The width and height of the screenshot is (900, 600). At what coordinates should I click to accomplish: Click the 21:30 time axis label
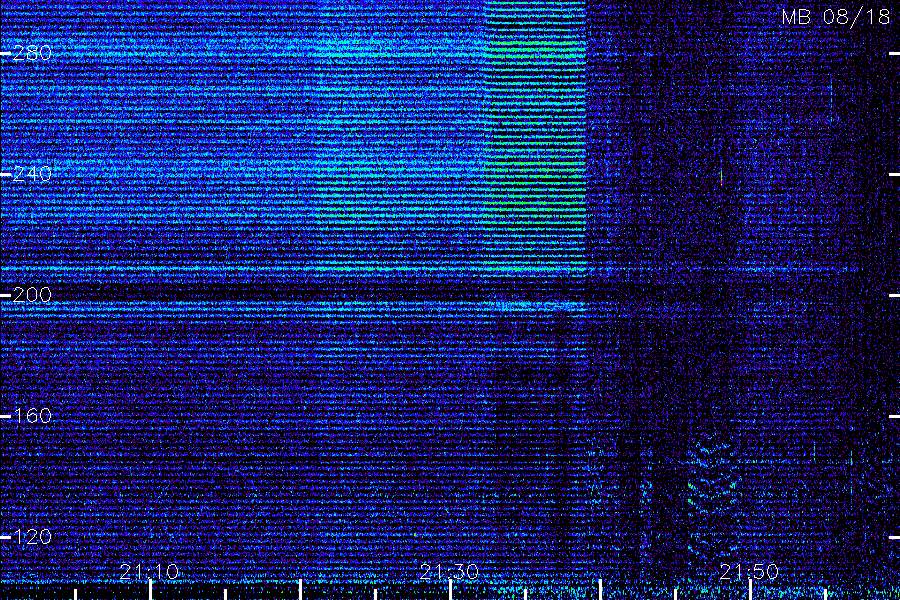point(449,572)
